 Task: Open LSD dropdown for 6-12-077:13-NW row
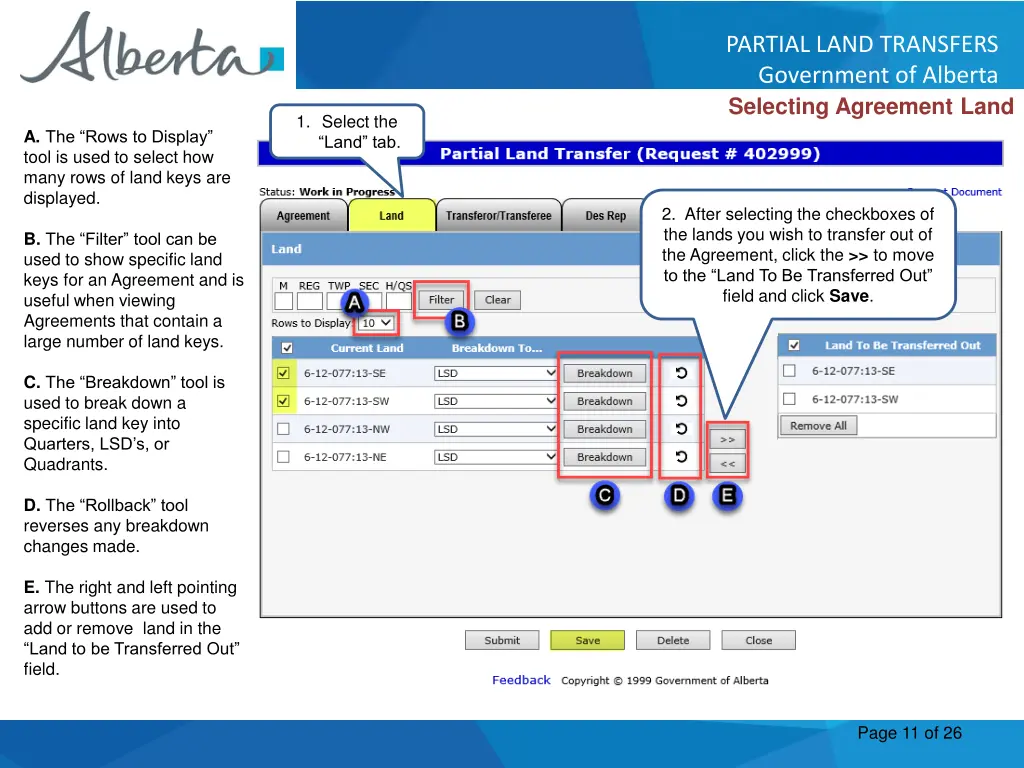[495, 429]
